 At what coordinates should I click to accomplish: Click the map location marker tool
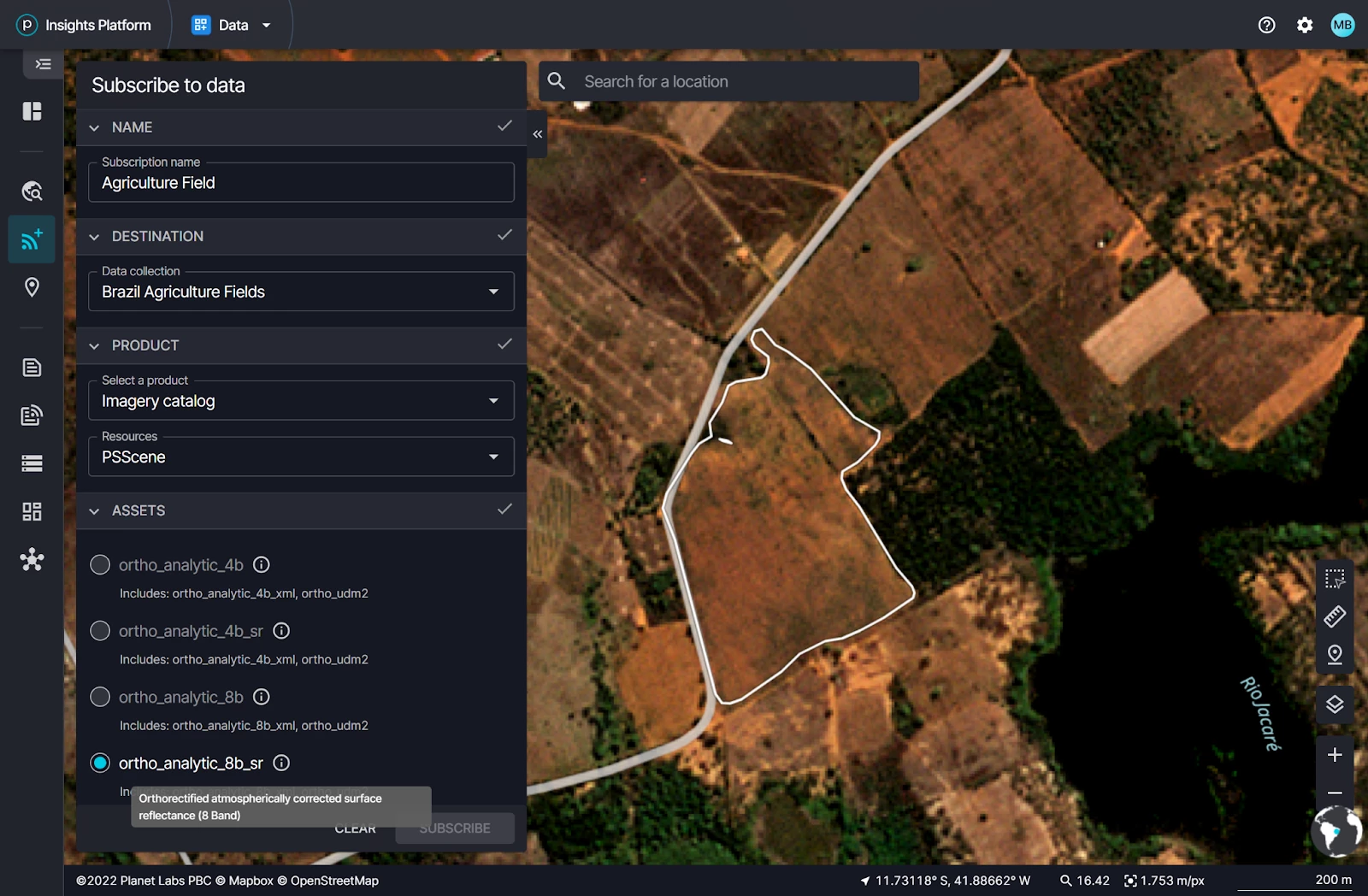point(1335,655)
